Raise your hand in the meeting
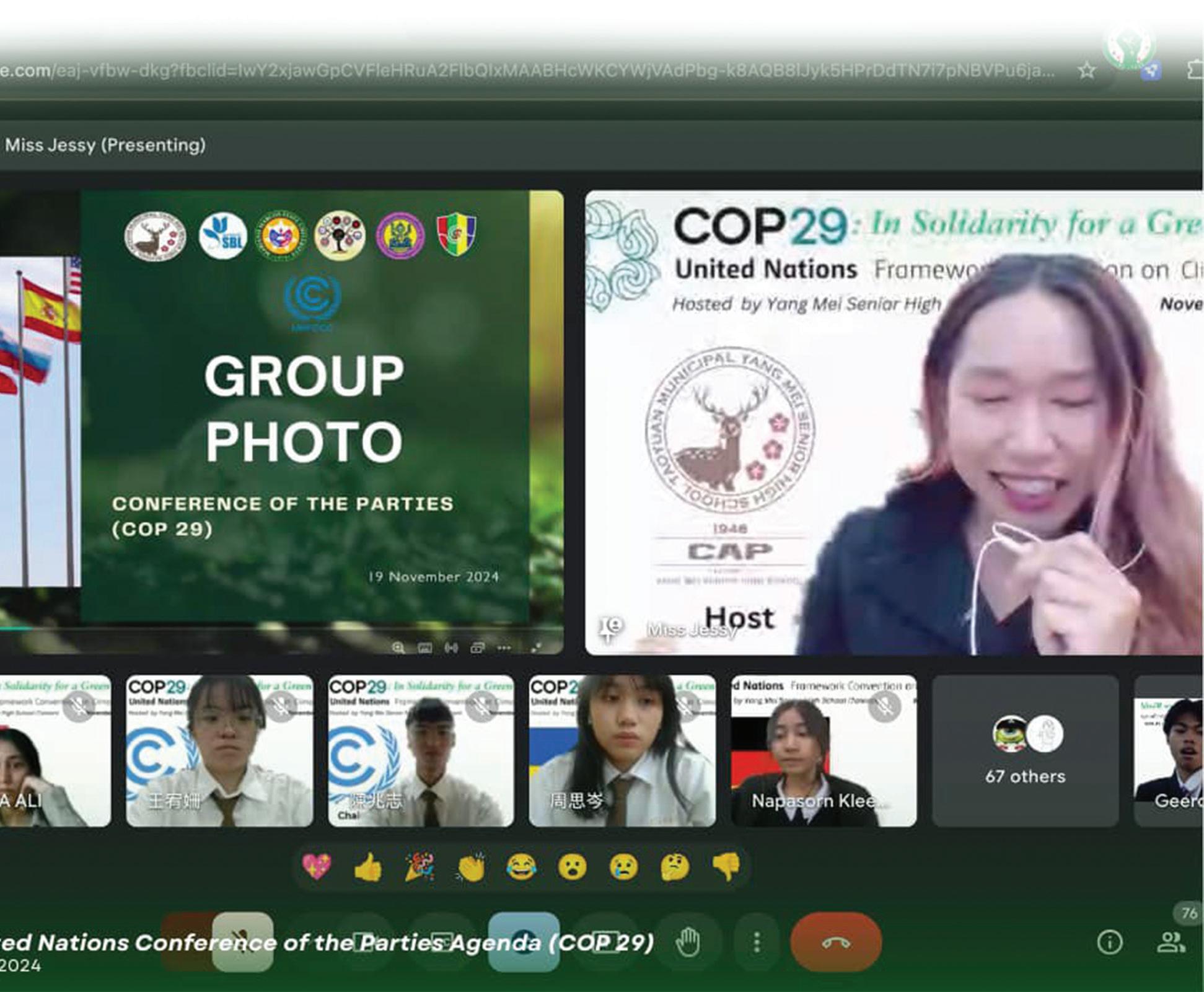 coord(688,942)
